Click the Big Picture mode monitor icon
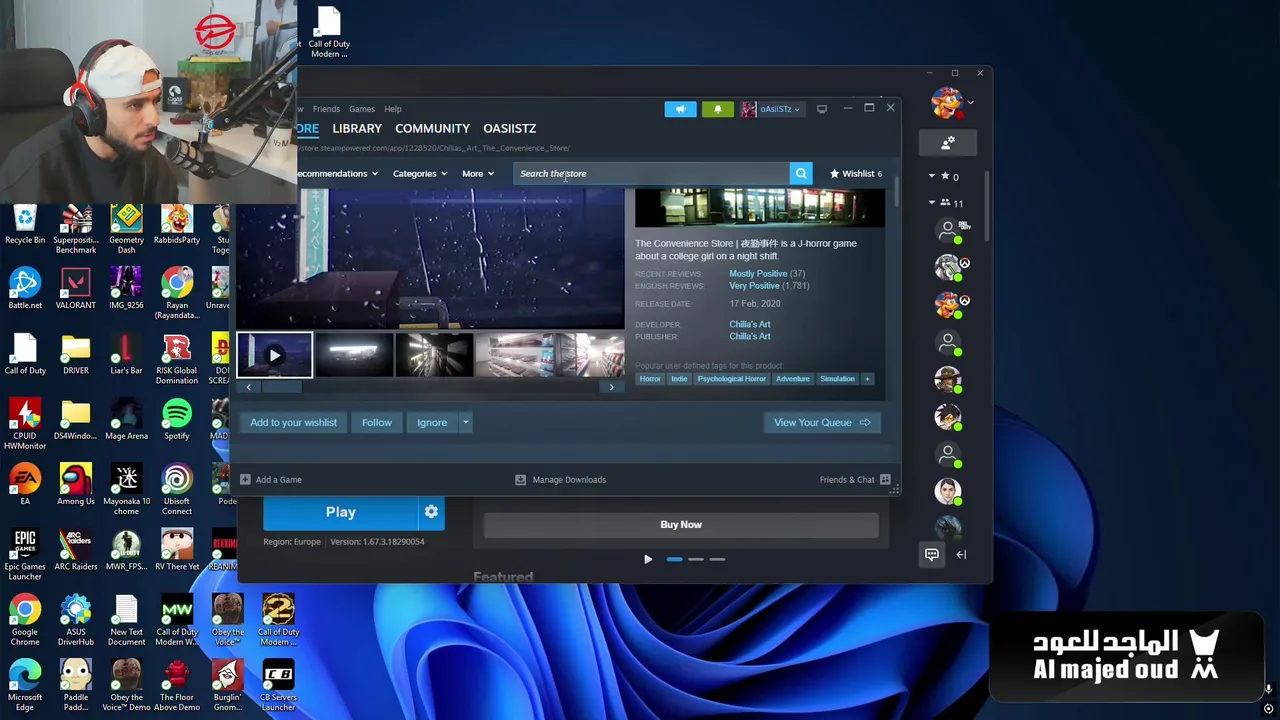The width and height of the screenshot is (1280, 720). (821, 109)
